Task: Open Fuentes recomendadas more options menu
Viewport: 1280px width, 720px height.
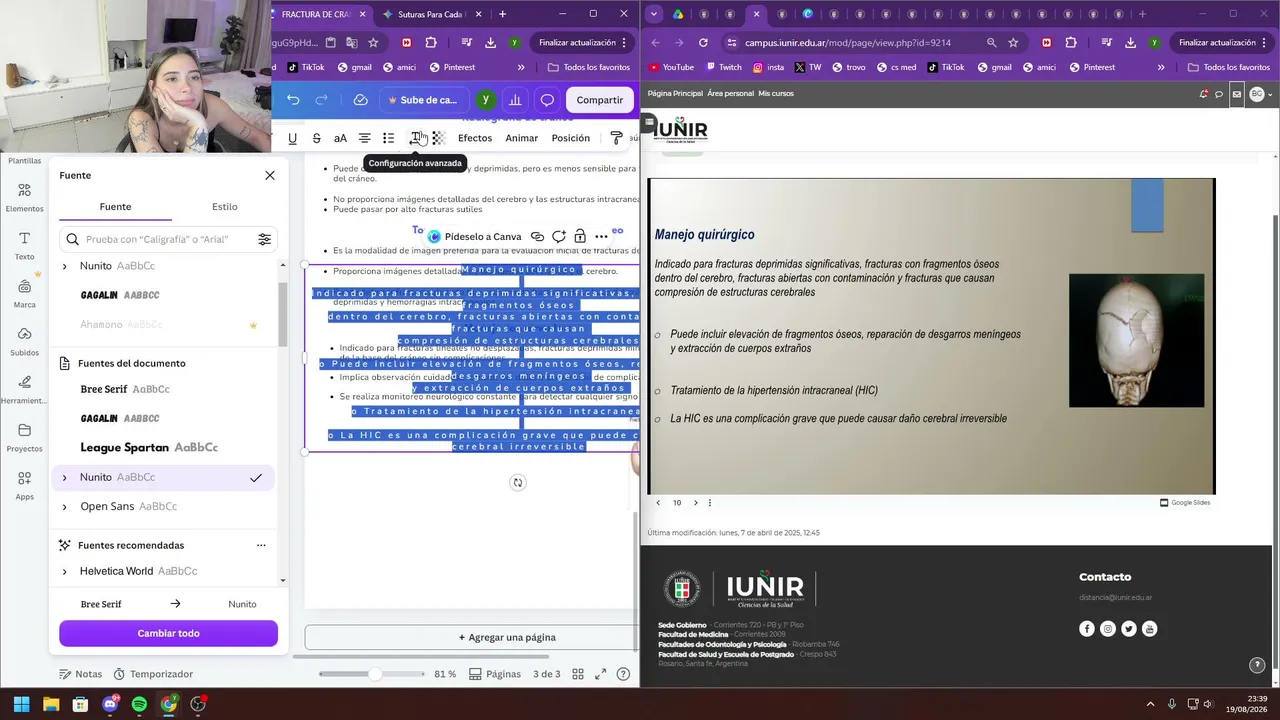Action: point(261,545)
